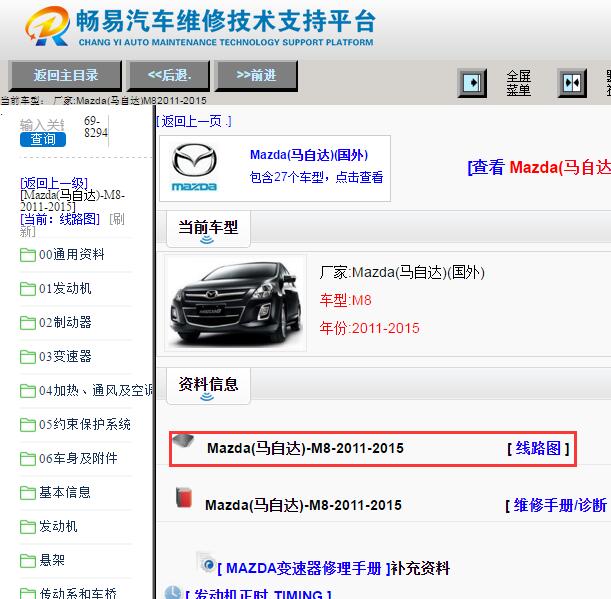Go back with the <<后退 button
The width and height of the screenshot is (611, 599).
pos(169,75)
